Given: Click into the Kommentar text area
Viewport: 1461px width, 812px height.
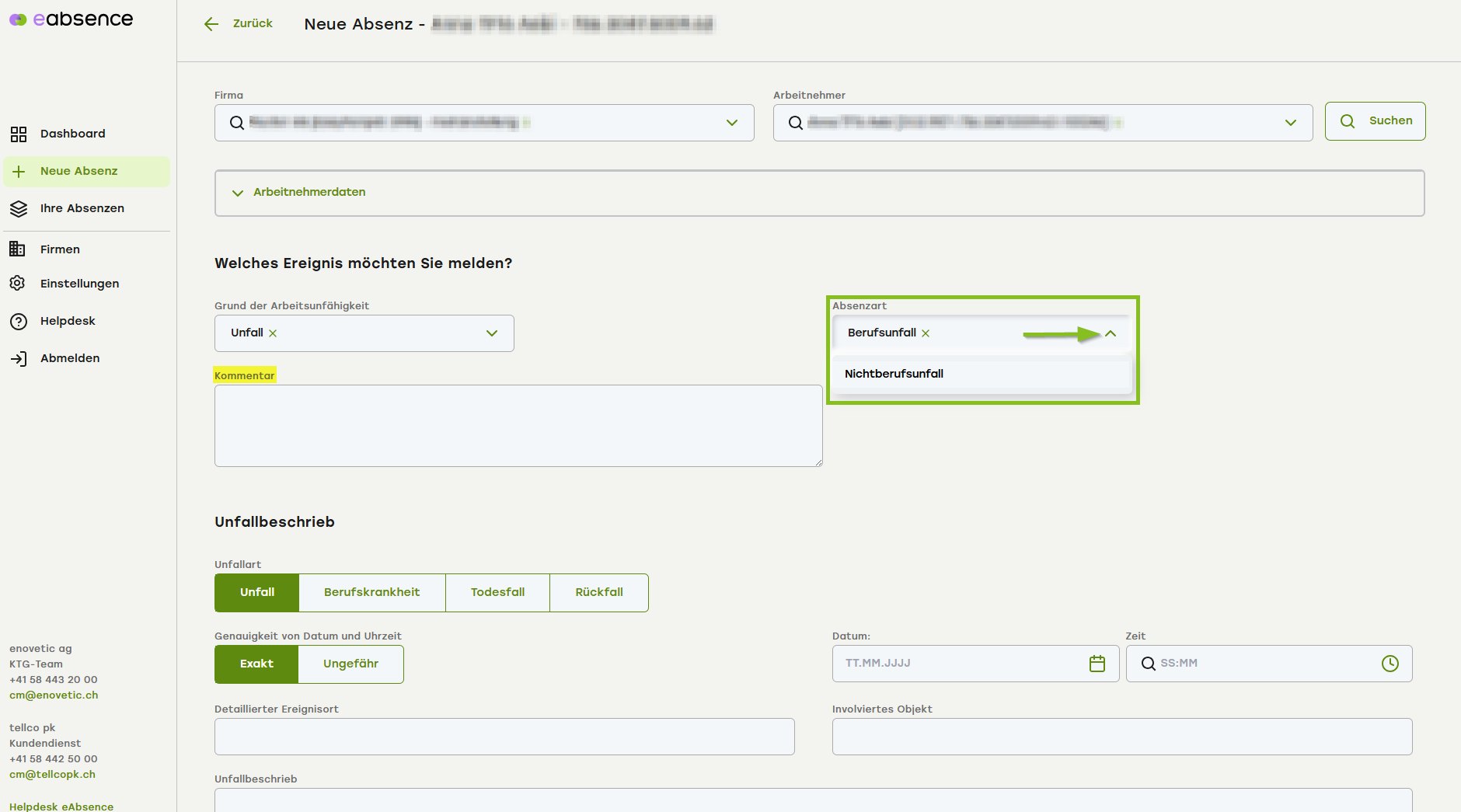Looking at the screenshot, I should 518,426.
